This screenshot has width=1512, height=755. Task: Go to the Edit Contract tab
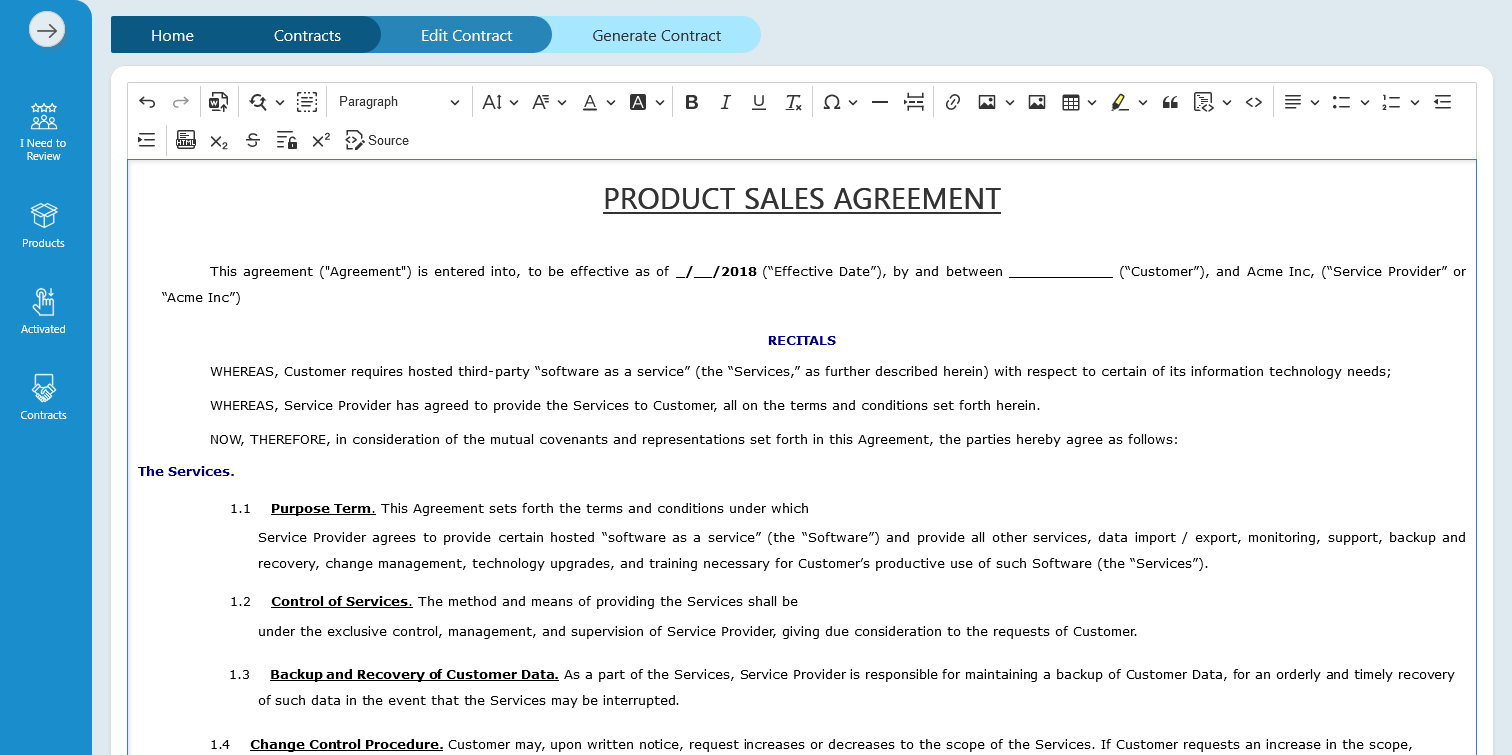tap(466, 35)
